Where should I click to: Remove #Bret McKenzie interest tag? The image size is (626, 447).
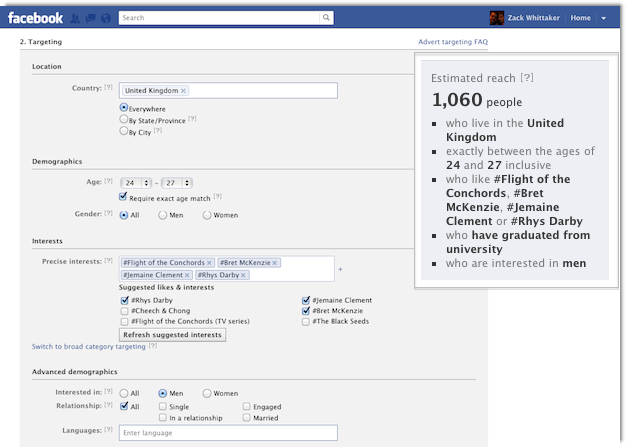coord(275,263)
